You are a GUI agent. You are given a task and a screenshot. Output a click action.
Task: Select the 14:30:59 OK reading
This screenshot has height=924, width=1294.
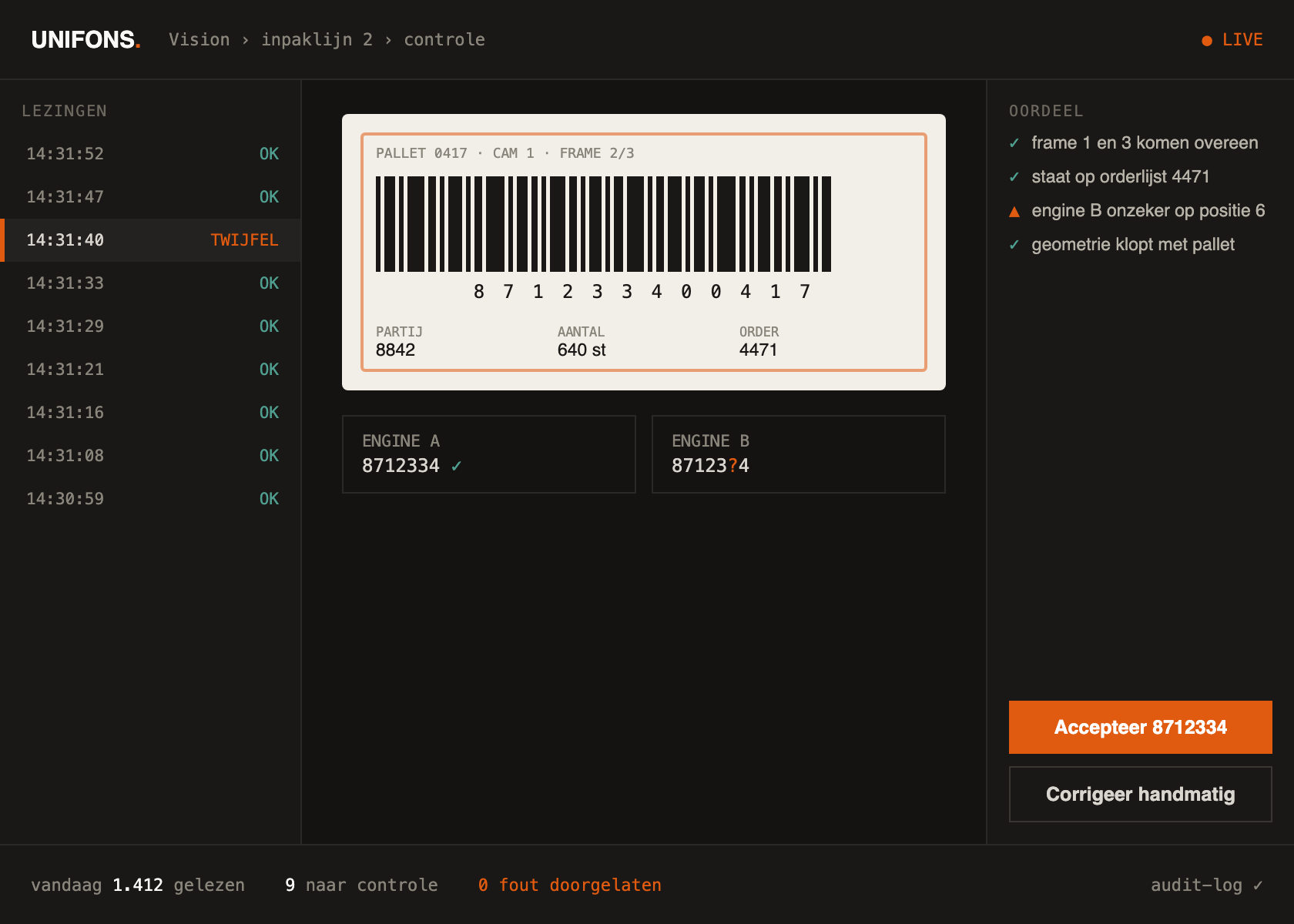point(152,499)
